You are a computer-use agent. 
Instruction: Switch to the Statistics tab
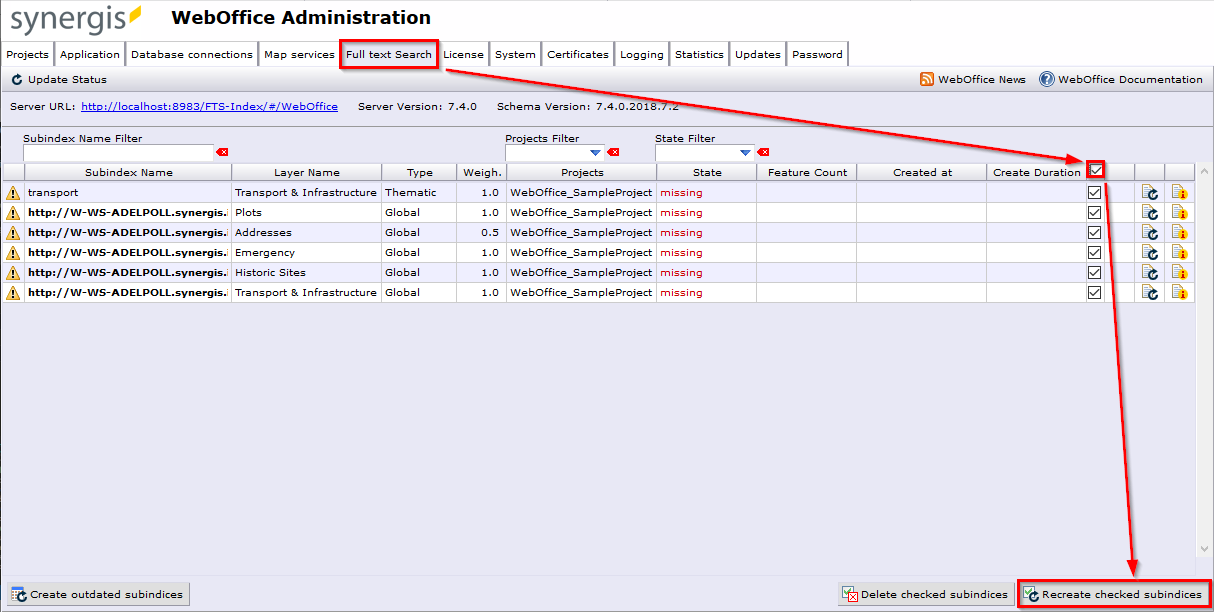(x=699, y=54)
